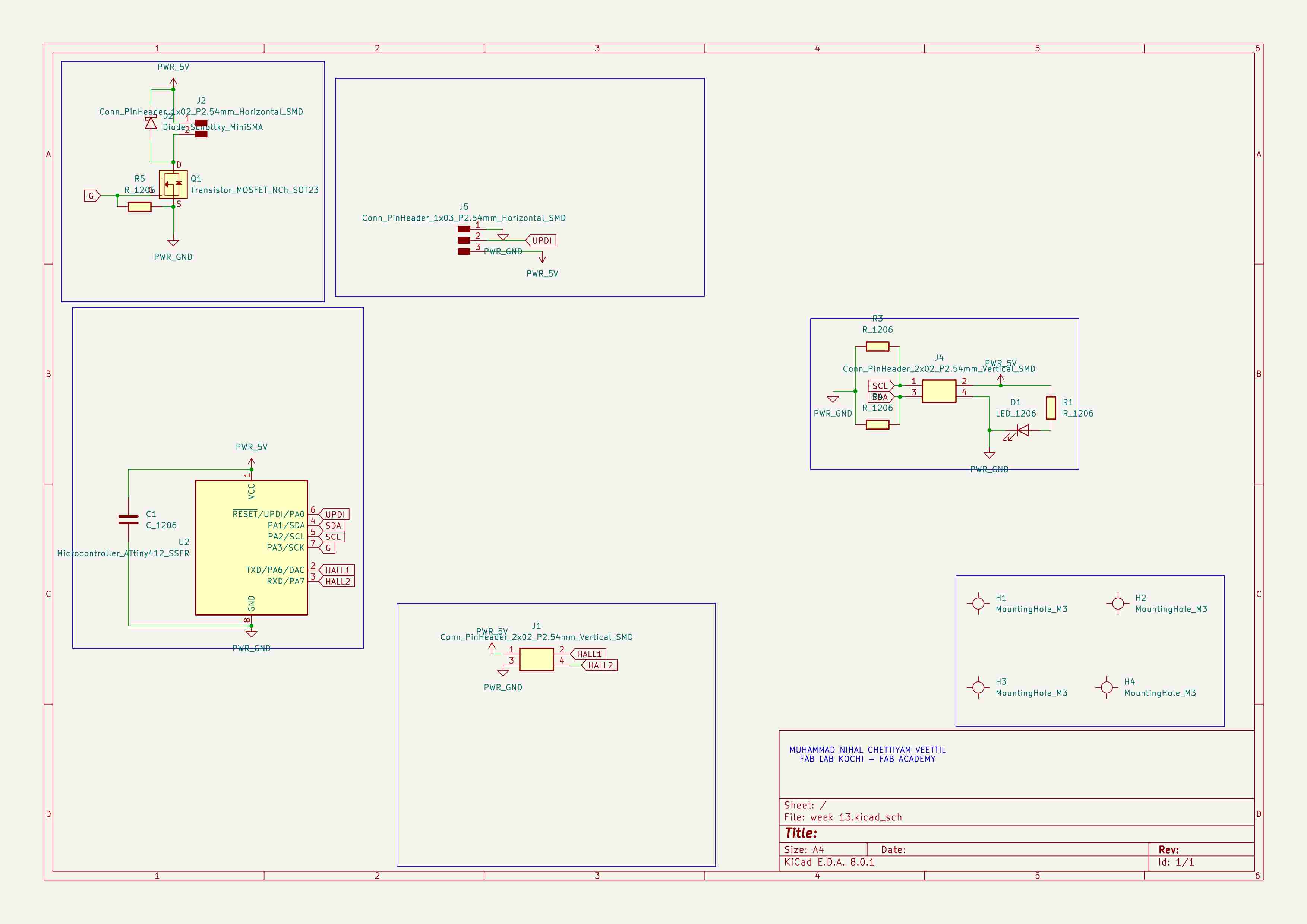Click the RESET/UPDI/PA0 pin name
This screenshot has height=924, width=1307.
click(269, 514)
